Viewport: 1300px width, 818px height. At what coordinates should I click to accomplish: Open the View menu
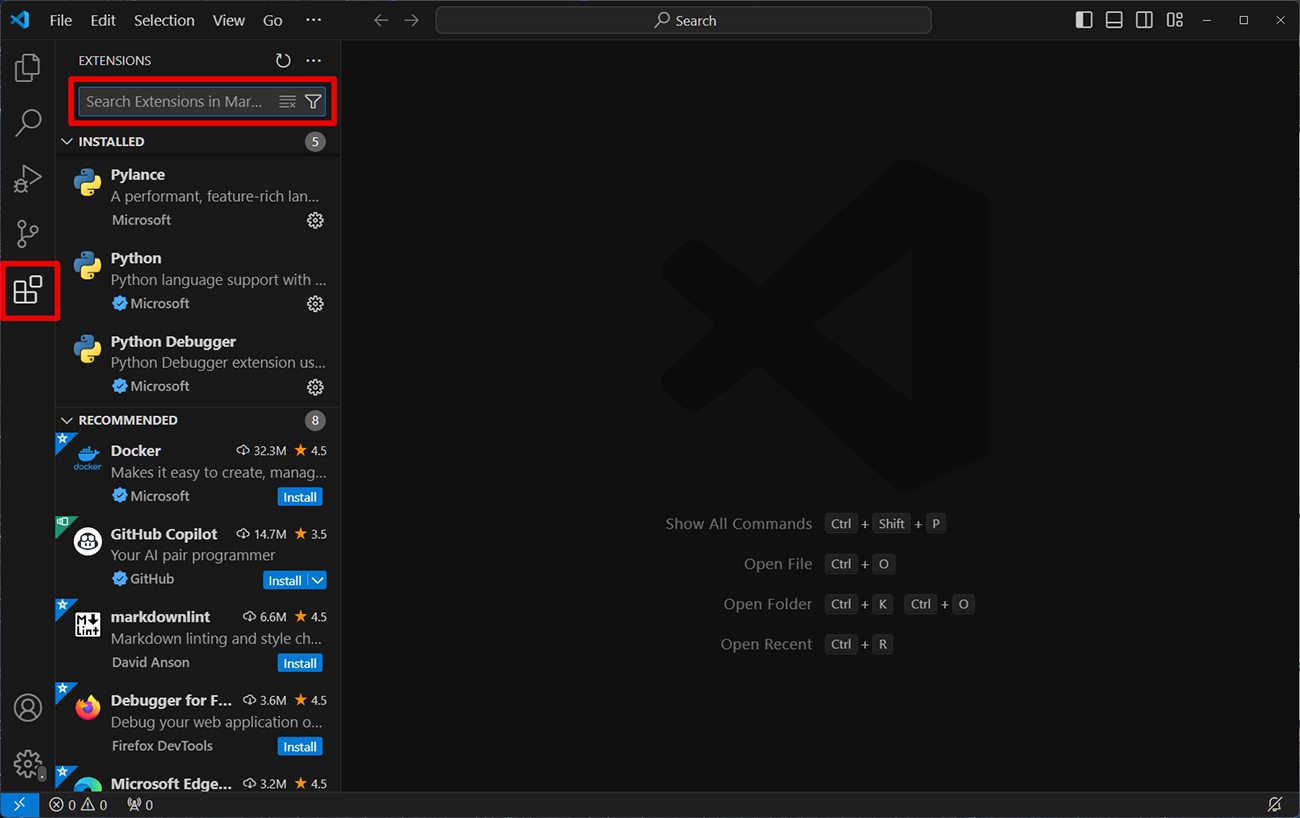tap(228, 20)
